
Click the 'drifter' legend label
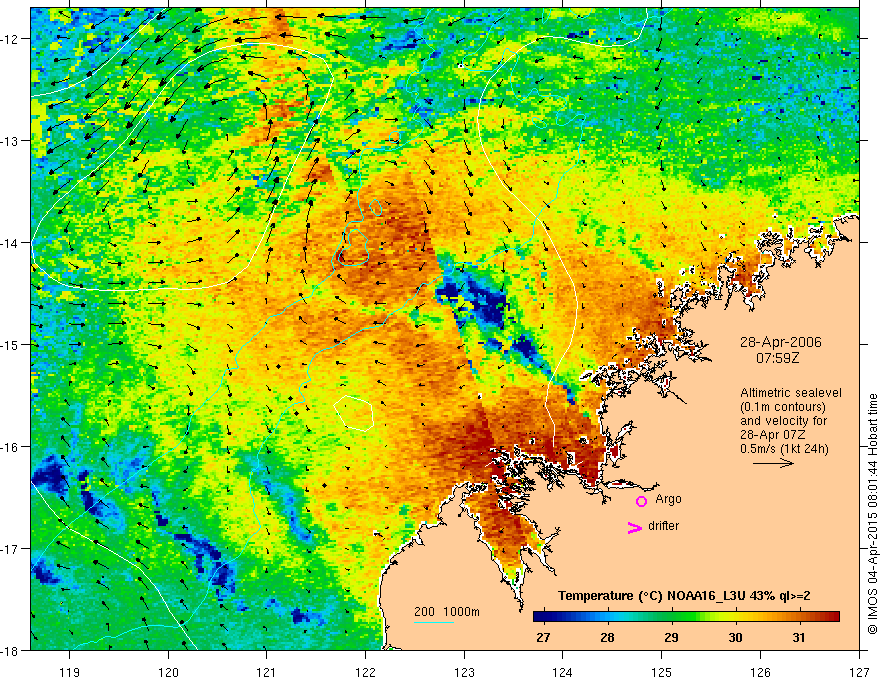pyautogui.click(x=663, y=526)
